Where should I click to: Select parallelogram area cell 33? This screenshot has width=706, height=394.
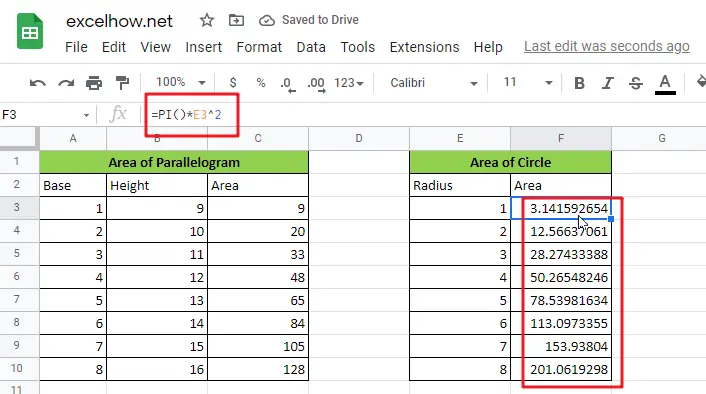coord(258,254)
